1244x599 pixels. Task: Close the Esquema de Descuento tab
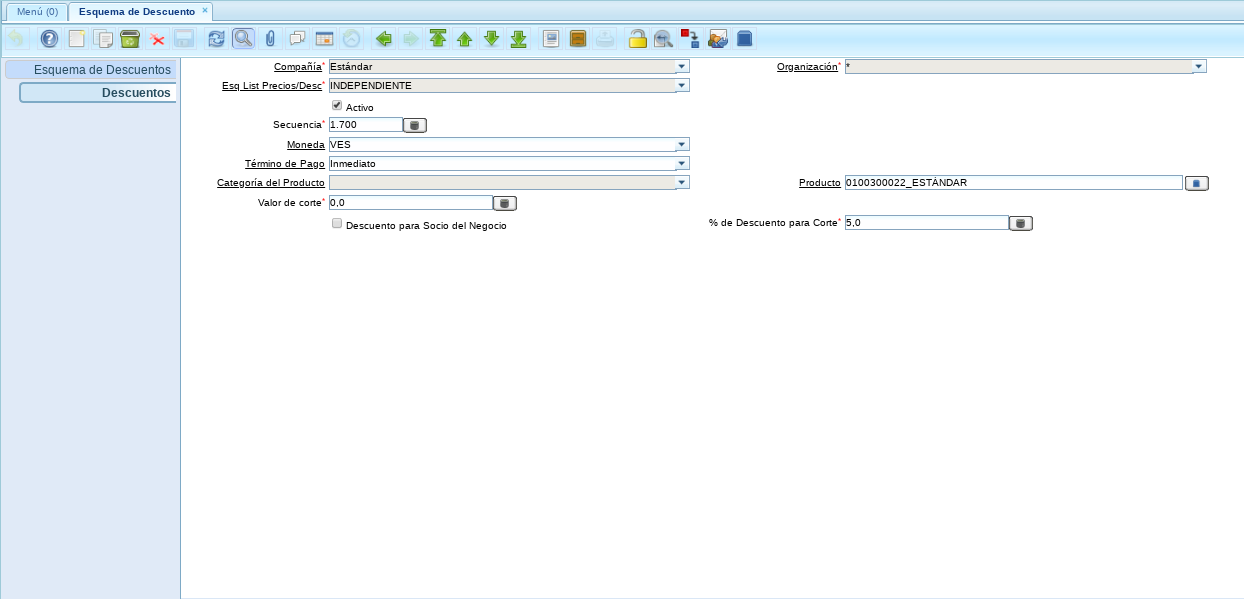click(x=205, y=10)
